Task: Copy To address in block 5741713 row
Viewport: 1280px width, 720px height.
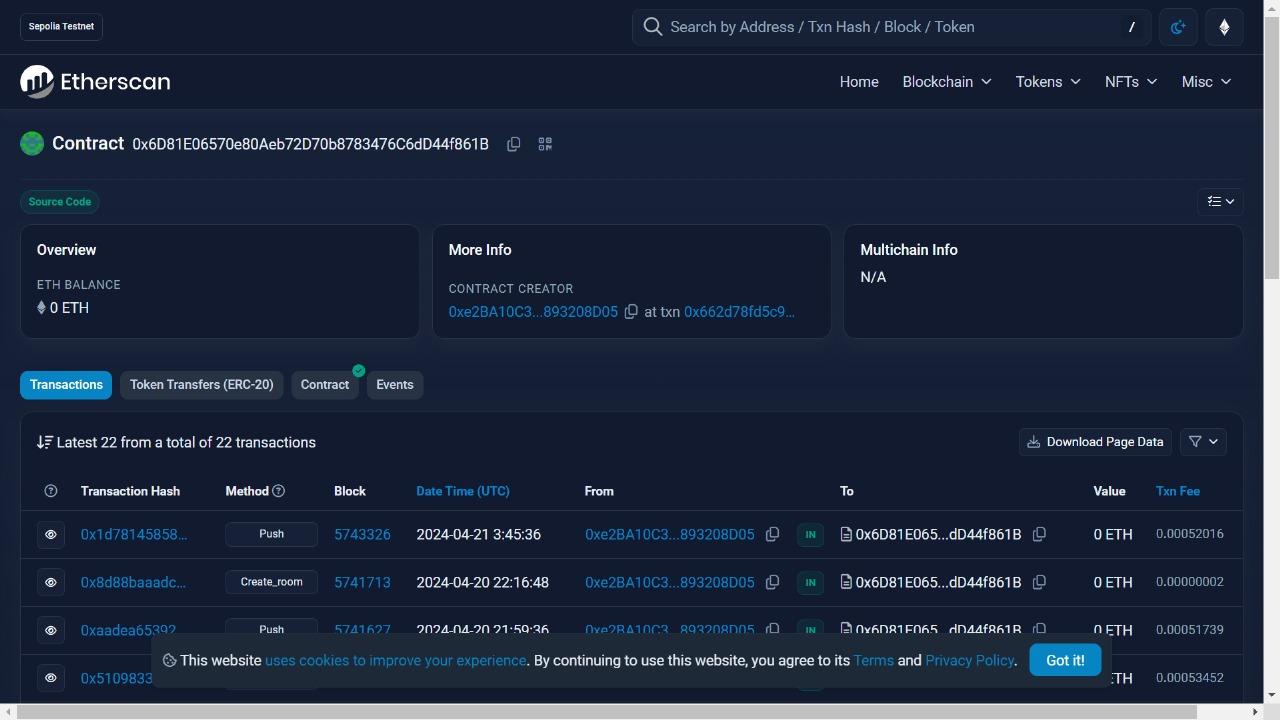Action: [1039, 582]
